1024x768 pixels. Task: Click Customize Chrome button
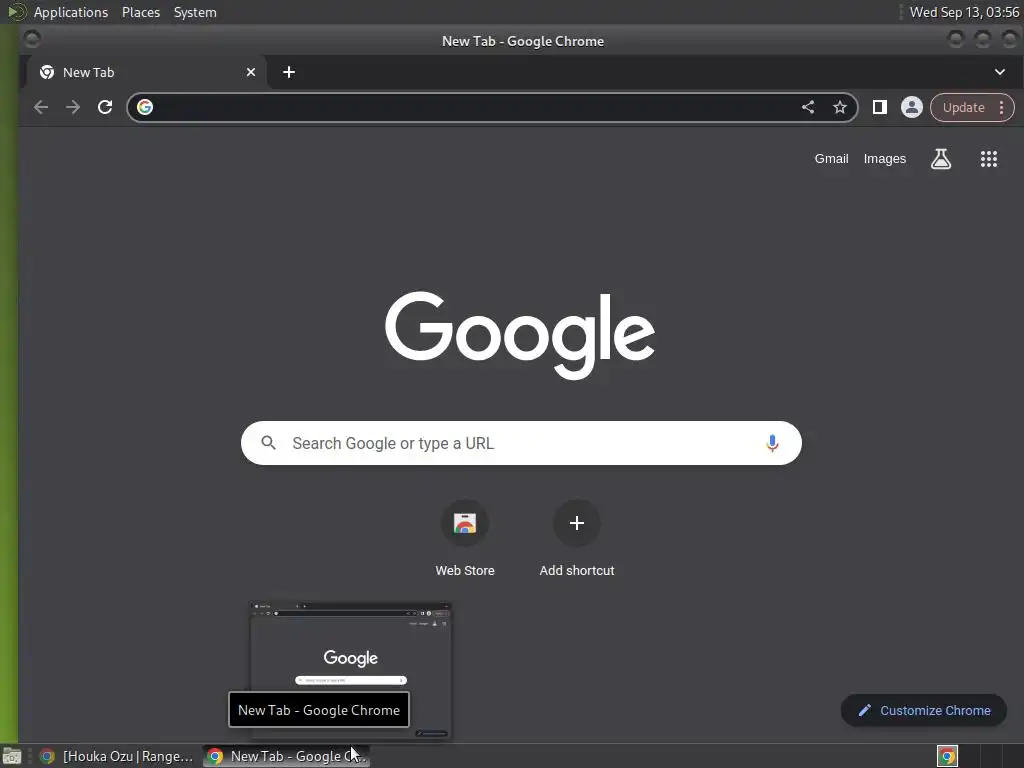(924, 711)
